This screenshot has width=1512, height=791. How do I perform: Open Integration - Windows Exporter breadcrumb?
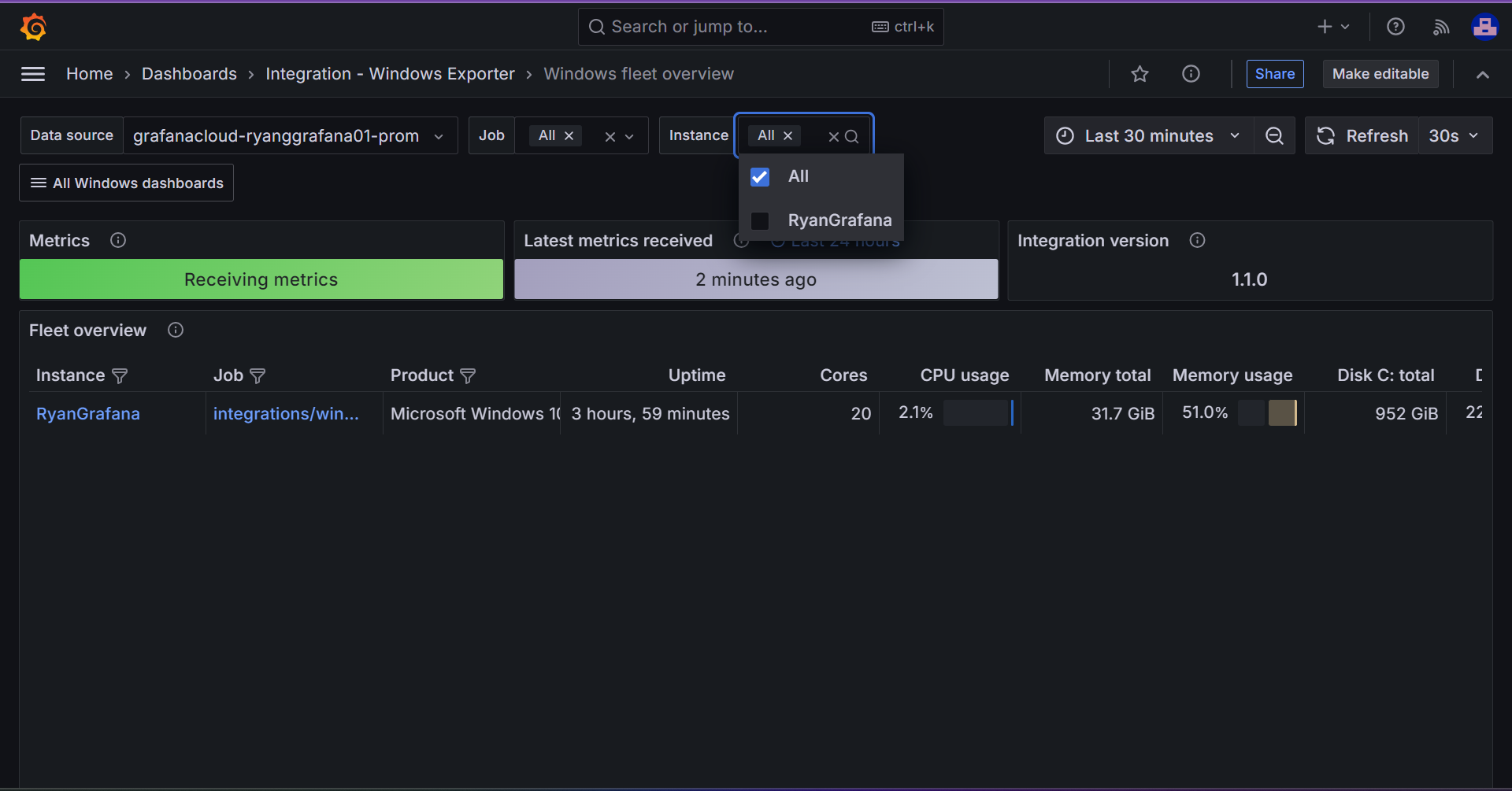tap(390, 74)
